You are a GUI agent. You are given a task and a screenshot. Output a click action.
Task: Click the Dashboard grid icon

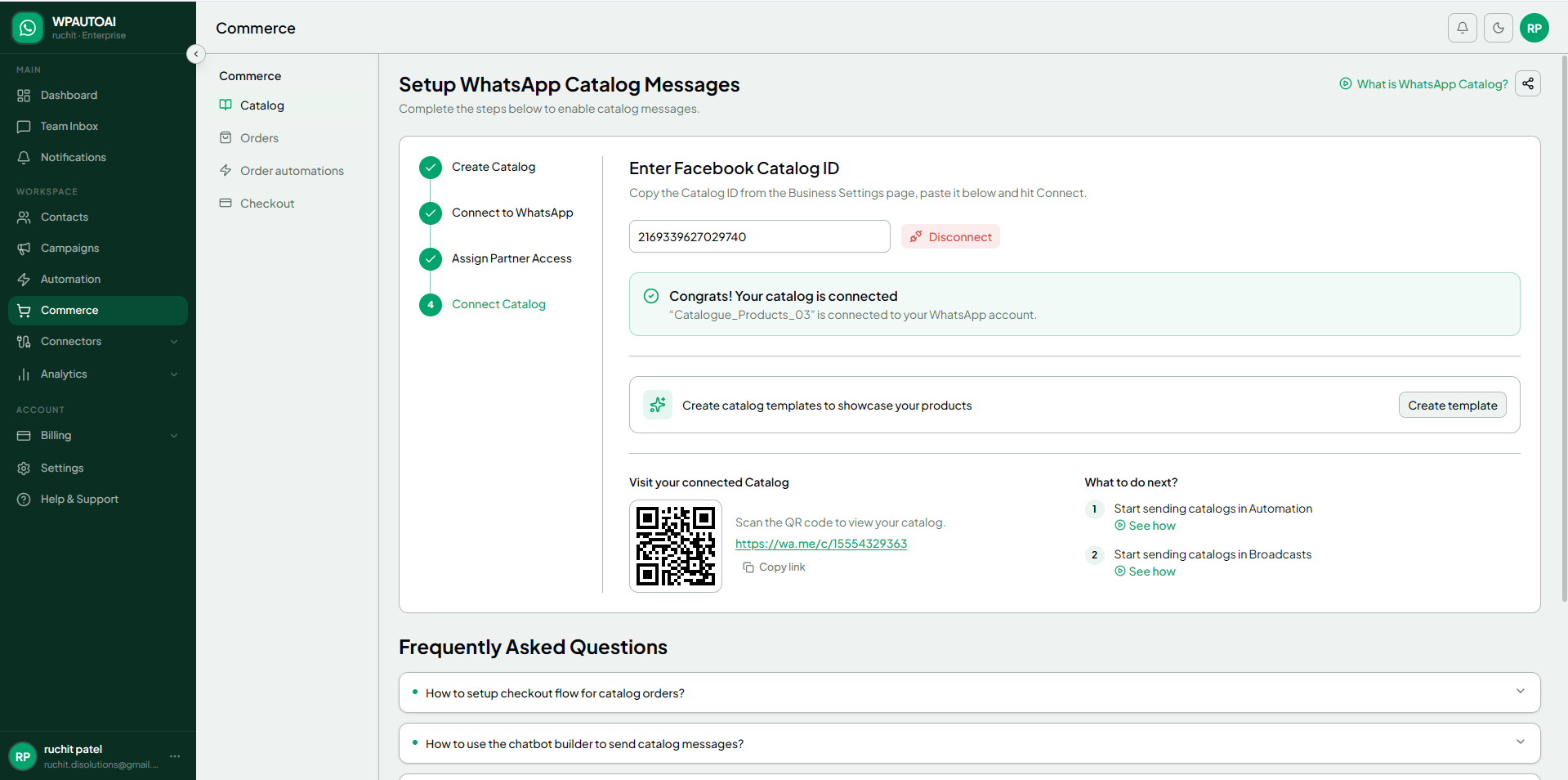tap(24, 96)
